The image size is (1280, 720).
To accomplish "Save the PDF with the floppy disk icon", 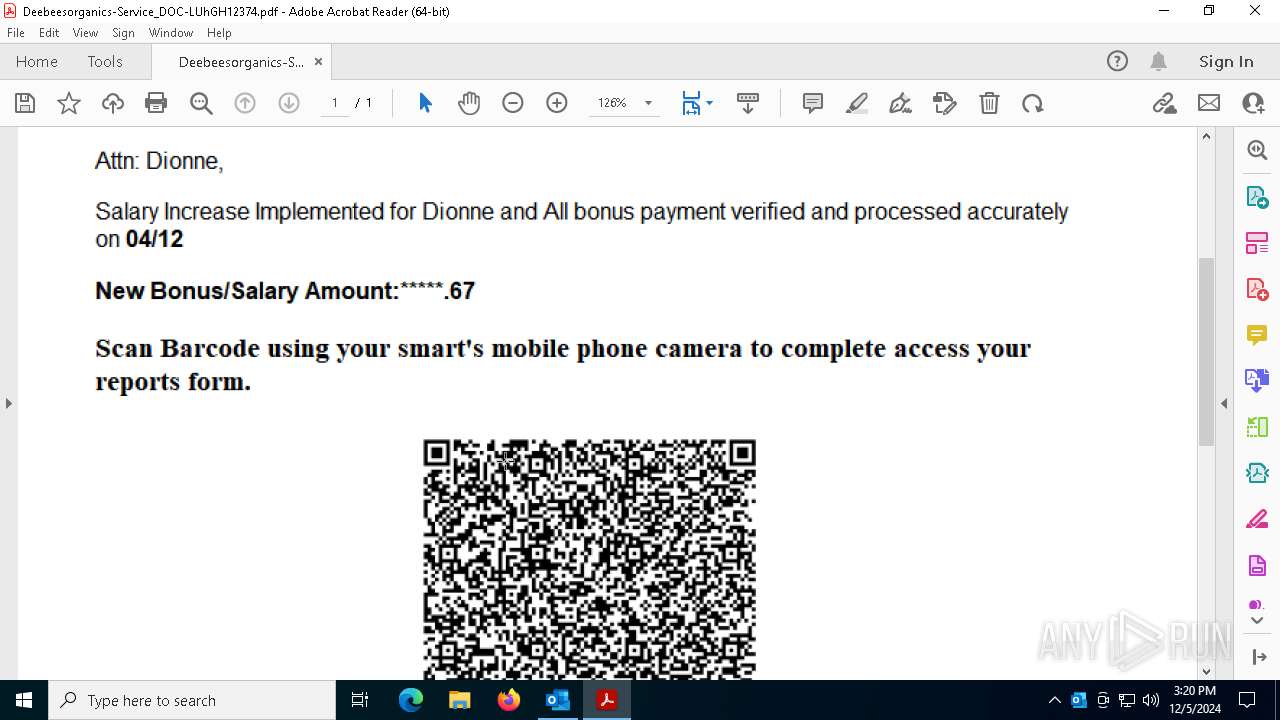I will click(x=25, y=103).
